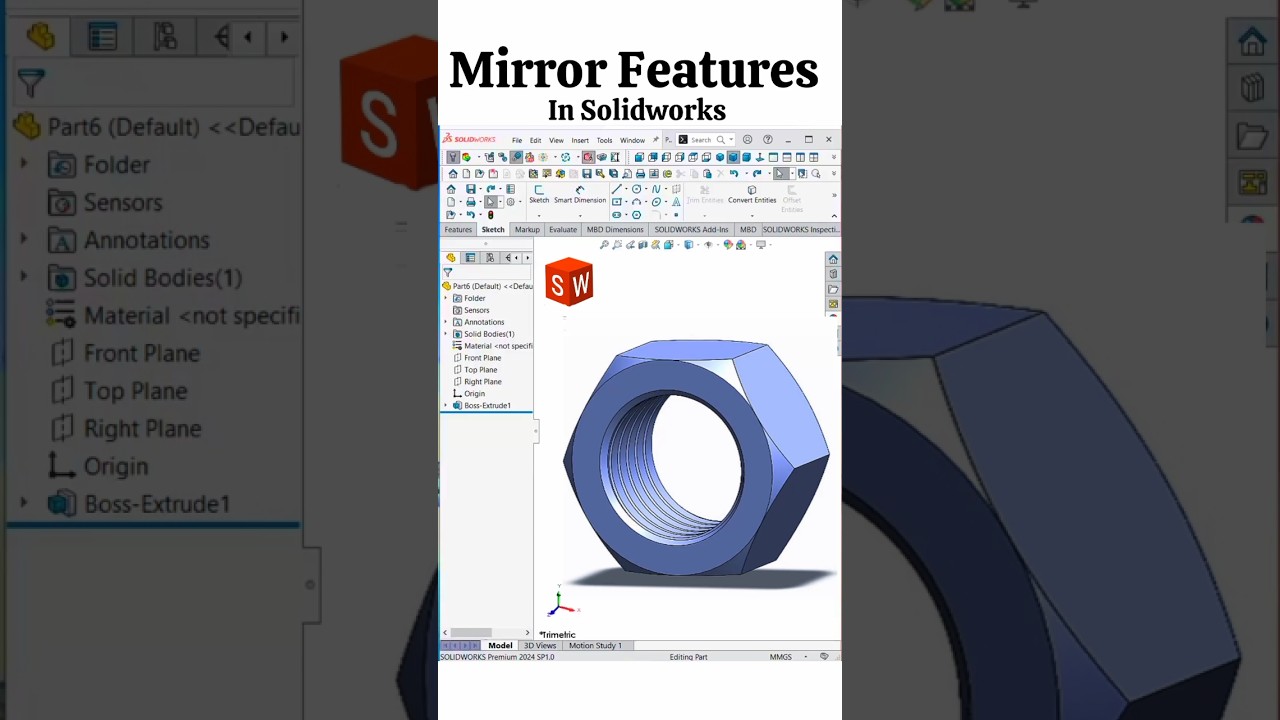Switch to the SOLIDWORKS Add-Ins tab

[691, 229]
